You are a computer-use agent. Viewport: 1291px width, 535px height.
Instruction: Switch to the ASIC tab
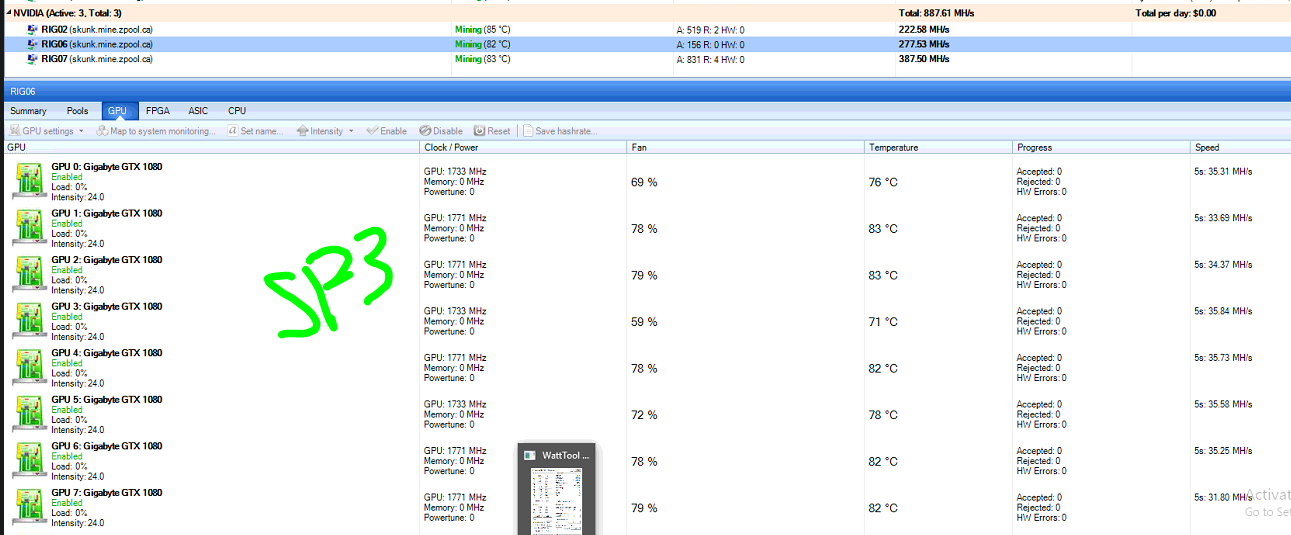pyautogui.click(x=198, y=111)
